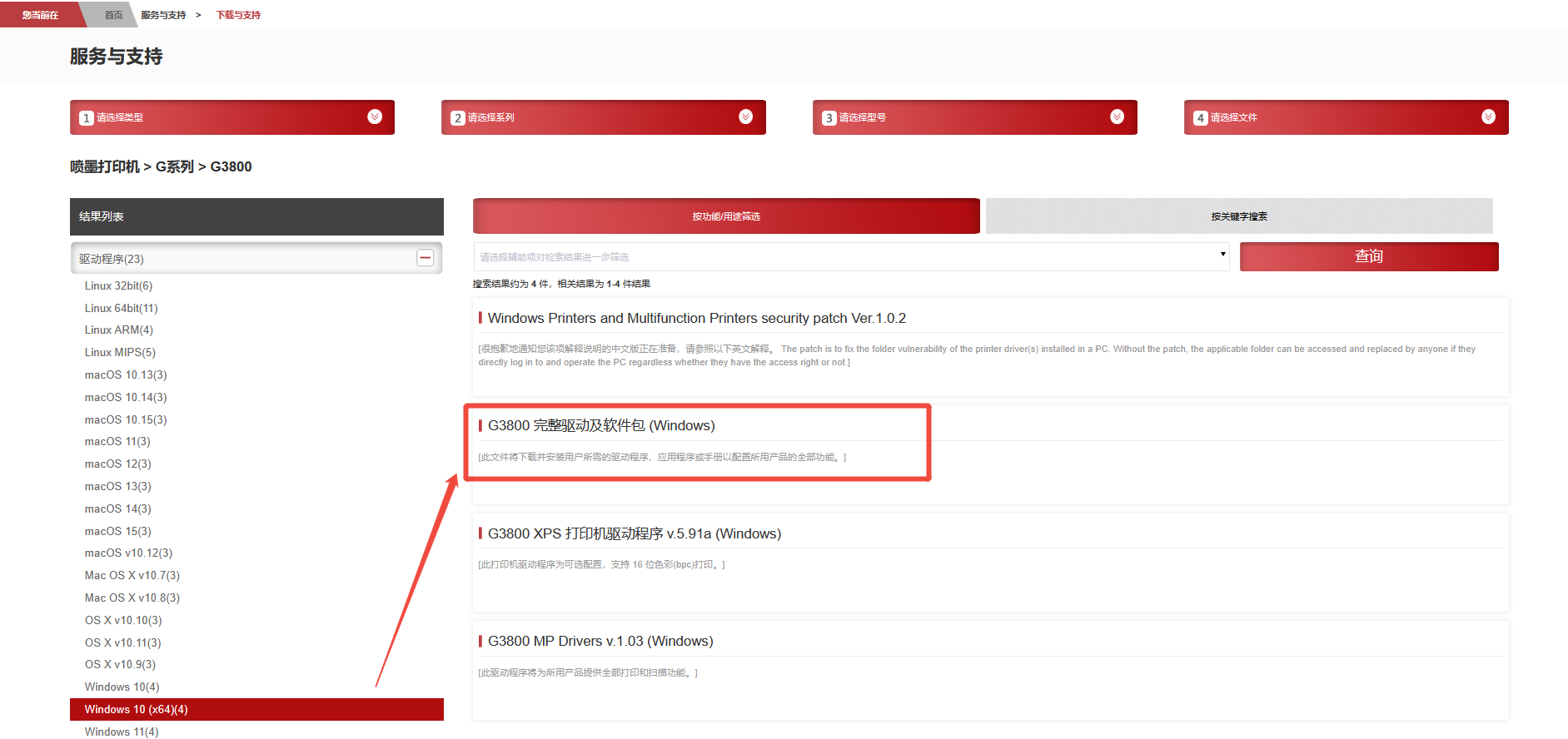
Task: Select OS X v10.9(3) entry
Action: [x=120, y=664]
